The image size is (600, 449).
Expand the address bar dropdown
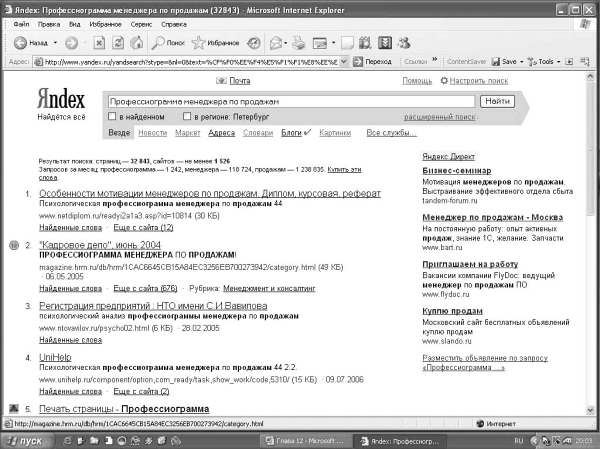point(344,62)
